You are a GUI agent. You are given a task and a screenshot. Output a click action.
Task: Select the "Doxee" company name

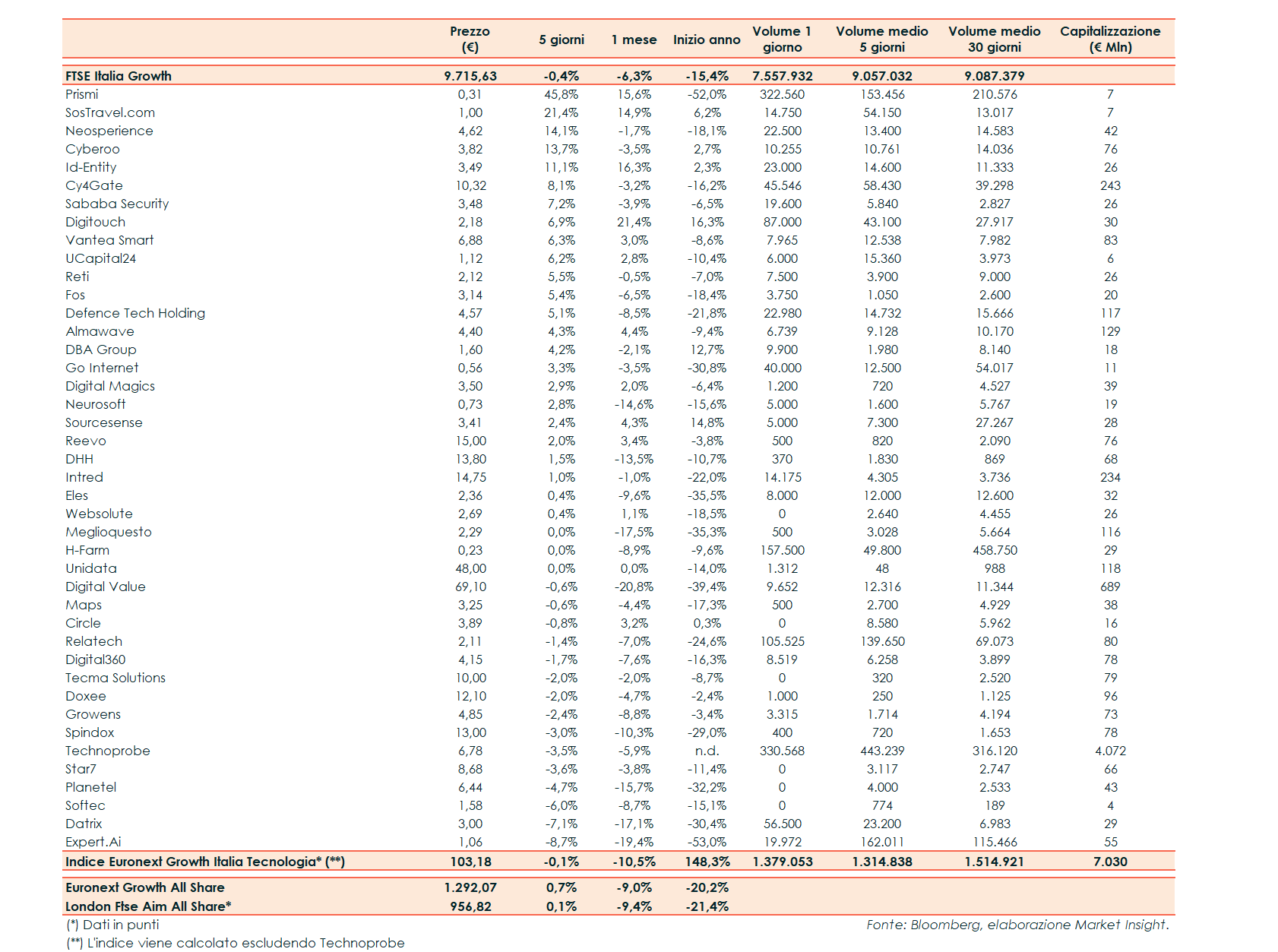pyautogui.click(x=86, y=696)
